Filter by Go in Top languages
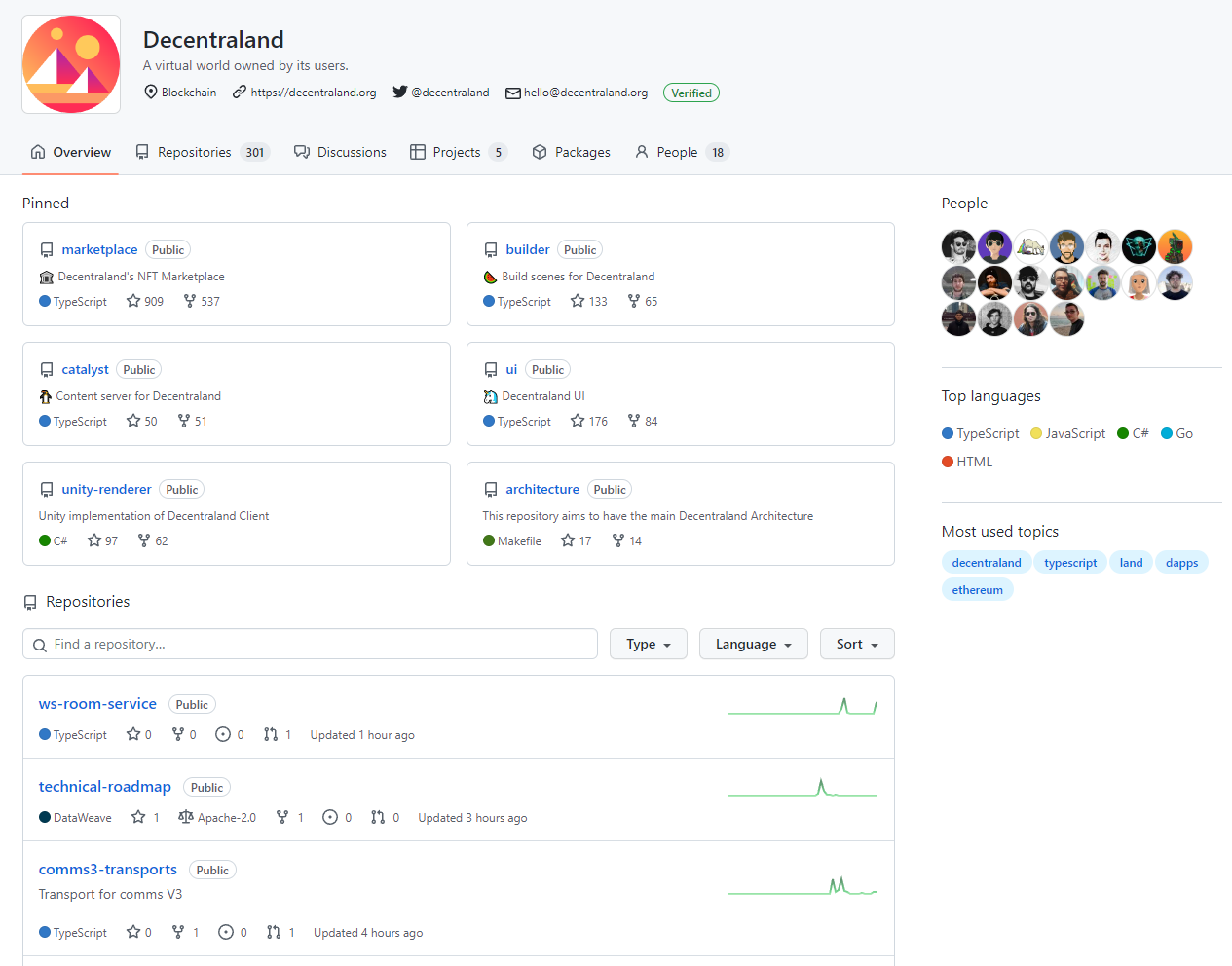The image size is (1232, 966). tap(1176, 433)
